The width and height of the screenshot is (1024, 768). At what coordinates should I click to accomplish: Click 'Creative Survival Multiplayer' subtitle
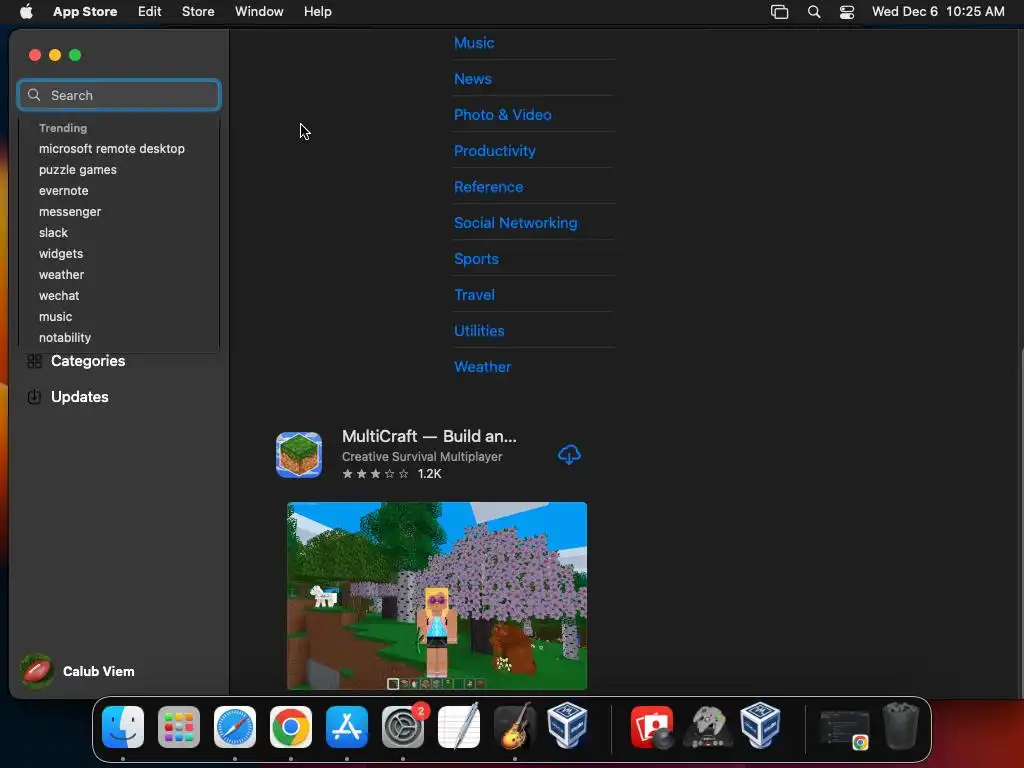(422, 457)
